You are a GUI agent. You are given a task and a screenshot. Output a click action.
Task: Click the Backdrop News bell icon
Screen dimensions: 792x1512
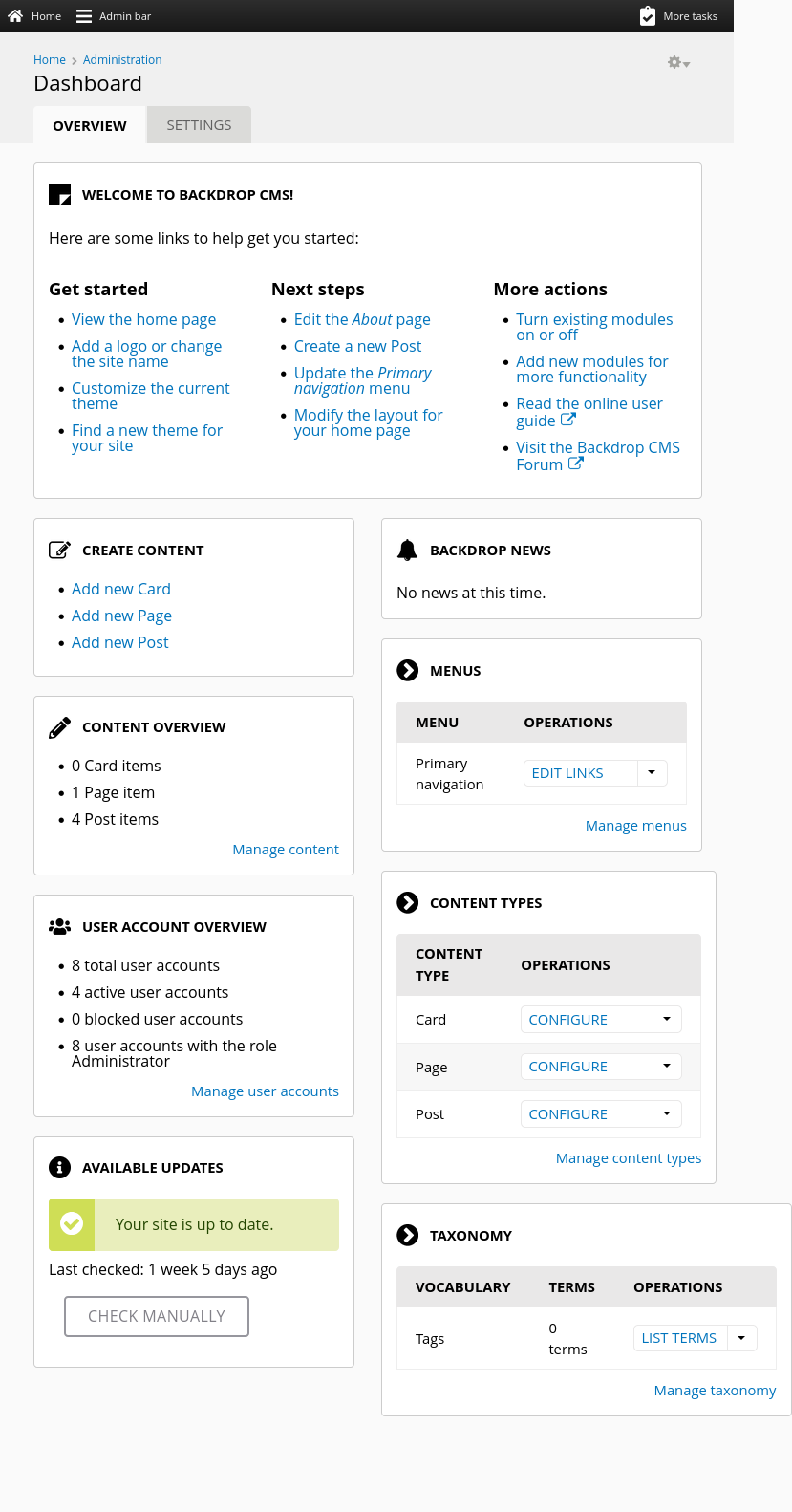(408, 550)
